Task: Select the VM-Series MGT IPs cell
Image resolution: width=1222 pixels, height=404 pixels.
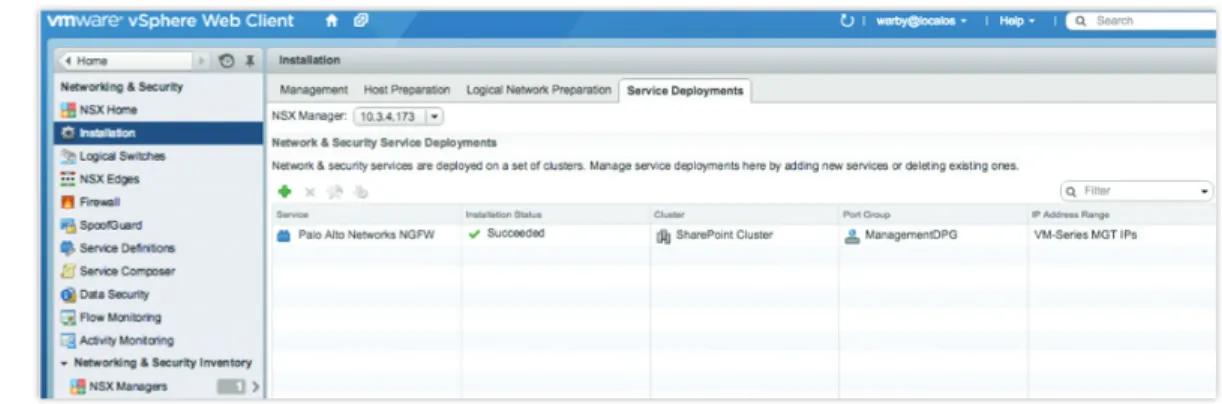Action: [1121, 236]
